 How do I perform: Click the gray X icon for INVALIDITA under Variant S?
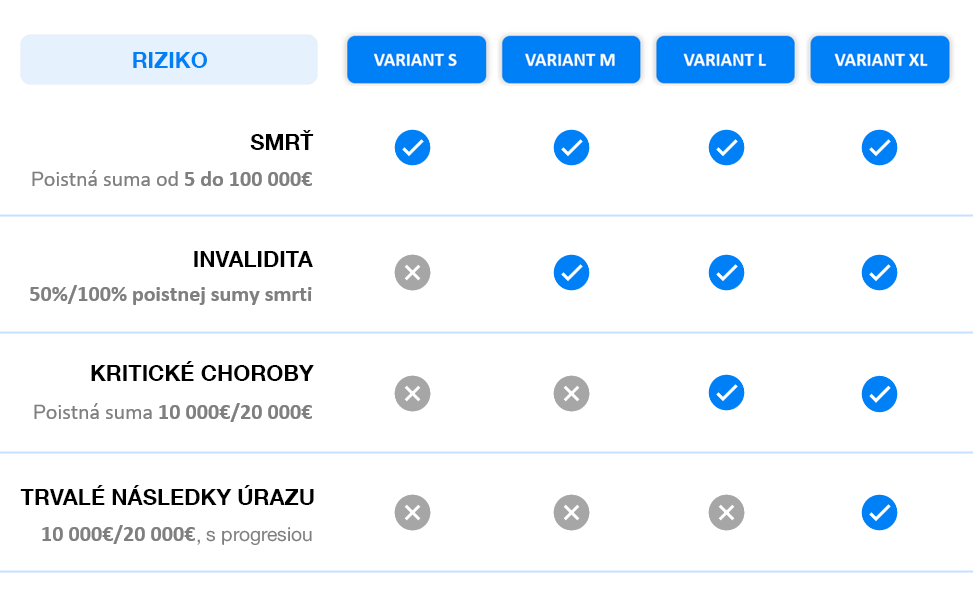point(412,272)
